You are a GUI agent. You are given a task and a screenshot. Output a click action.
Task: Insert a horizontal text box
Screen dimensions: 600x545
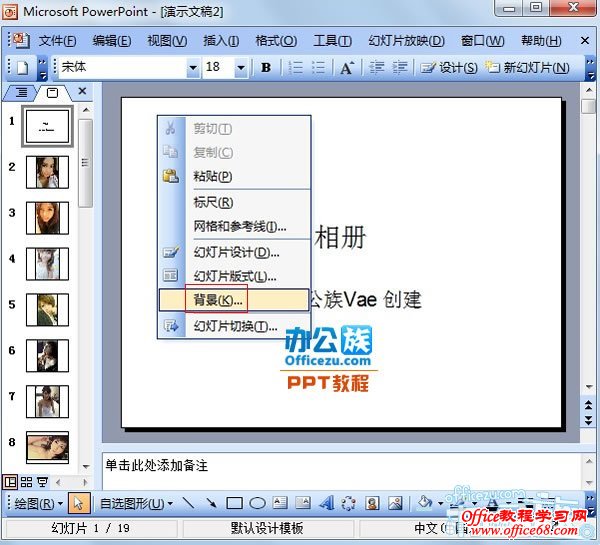click(x=280, y=503)
